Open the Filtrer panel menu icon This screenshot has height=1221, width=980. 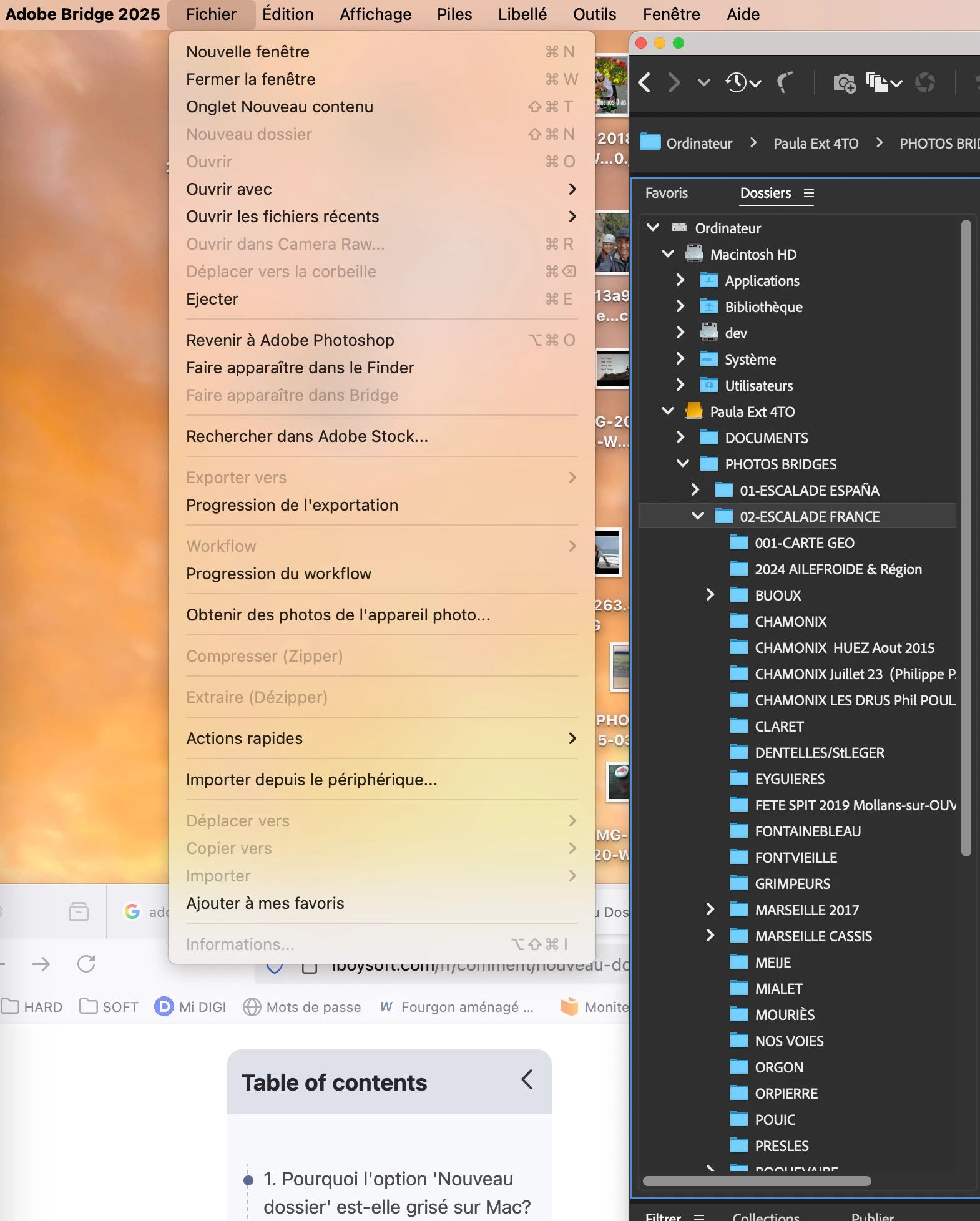pos(700,1216)
